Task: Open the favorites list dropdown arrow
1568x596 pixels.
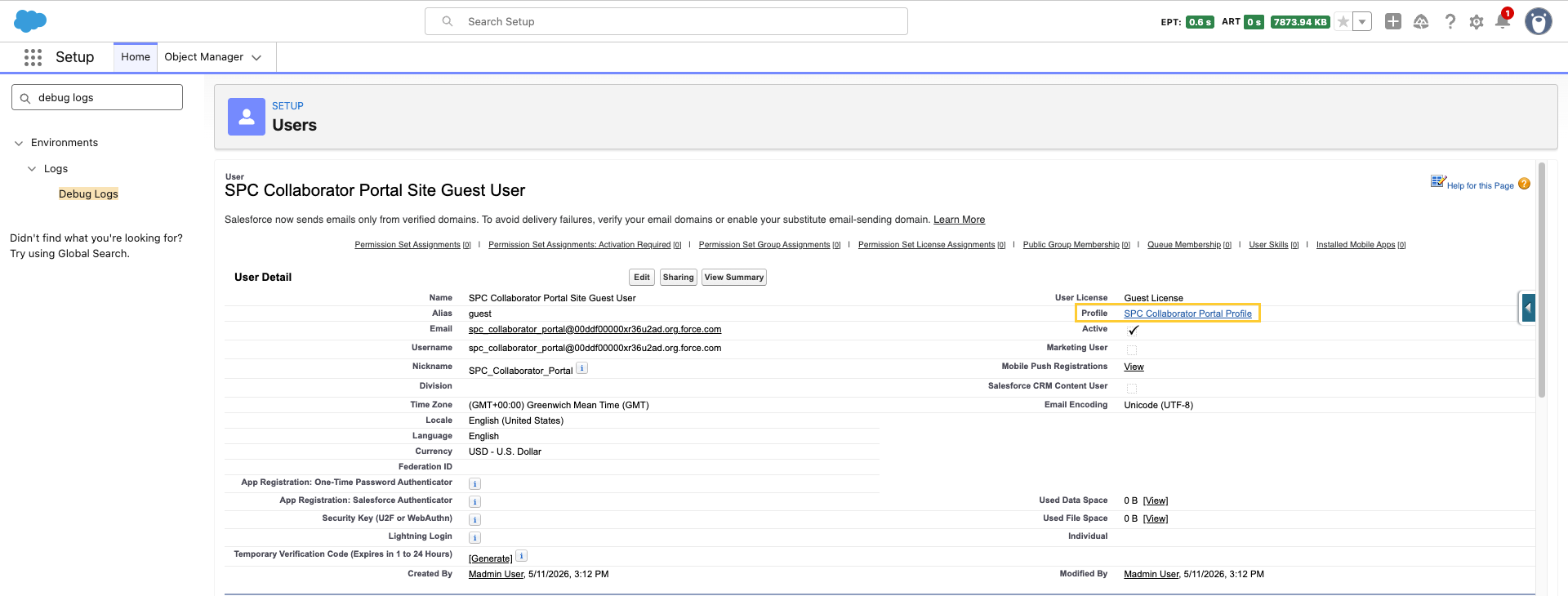Action: [x=1362, y=22]
